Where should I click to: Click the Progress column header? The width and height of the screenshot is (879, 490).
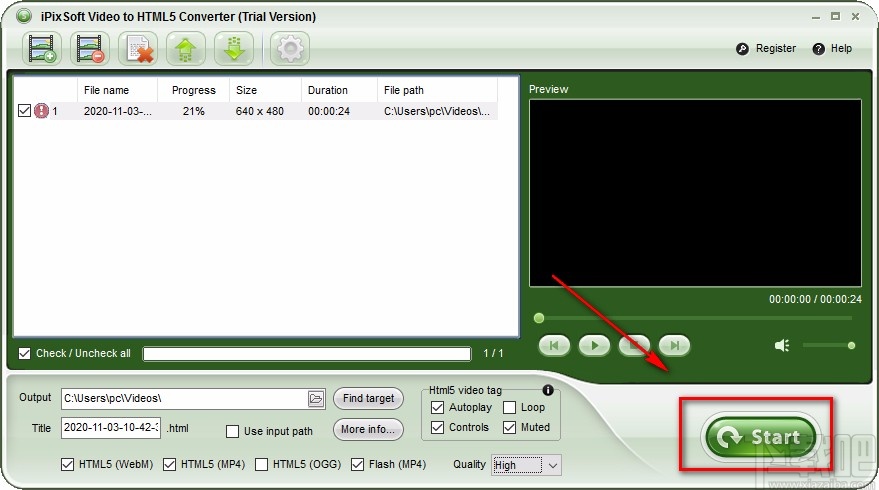(x=193, y=90)
